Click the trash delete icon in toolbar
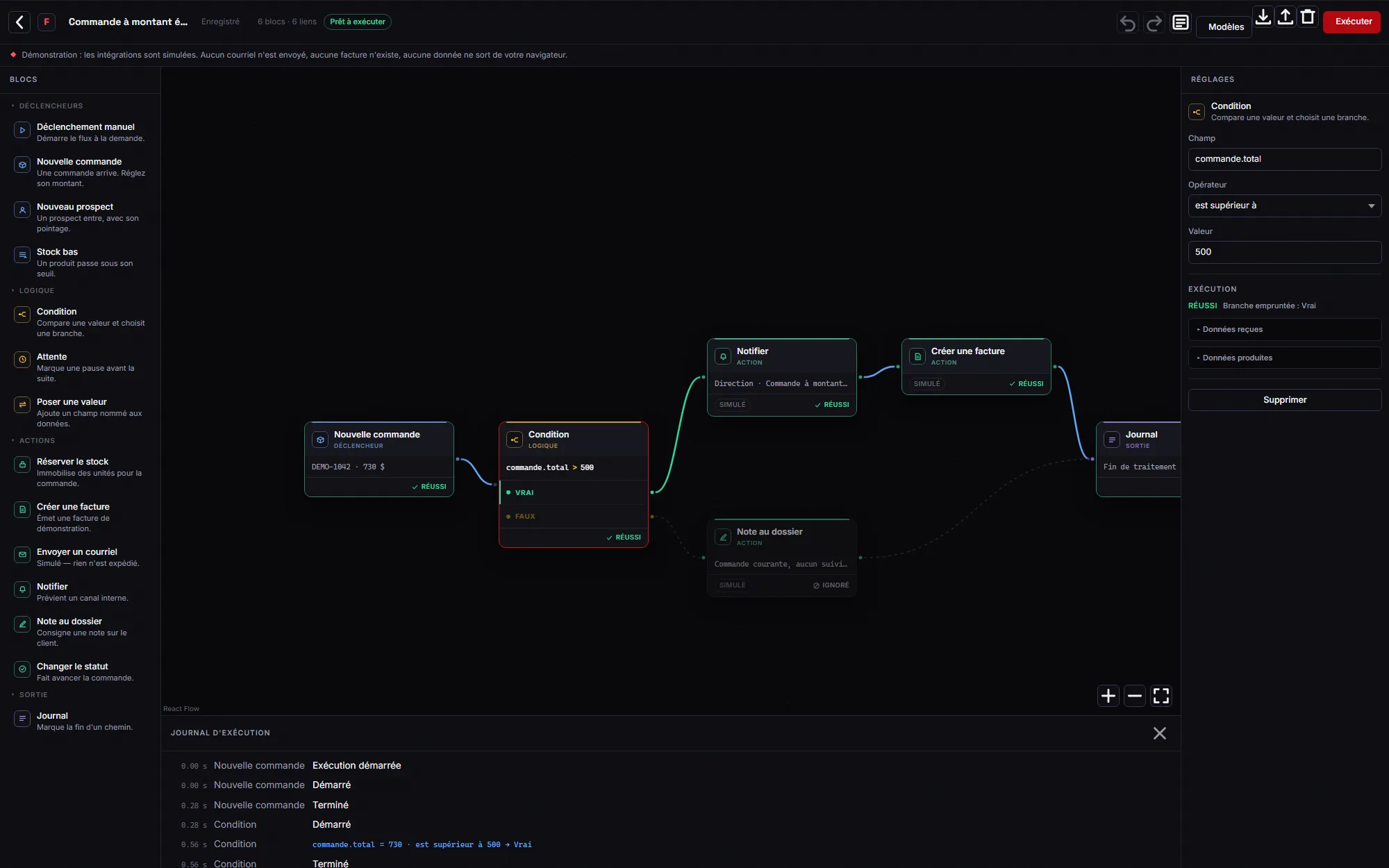 (1308, 17)
